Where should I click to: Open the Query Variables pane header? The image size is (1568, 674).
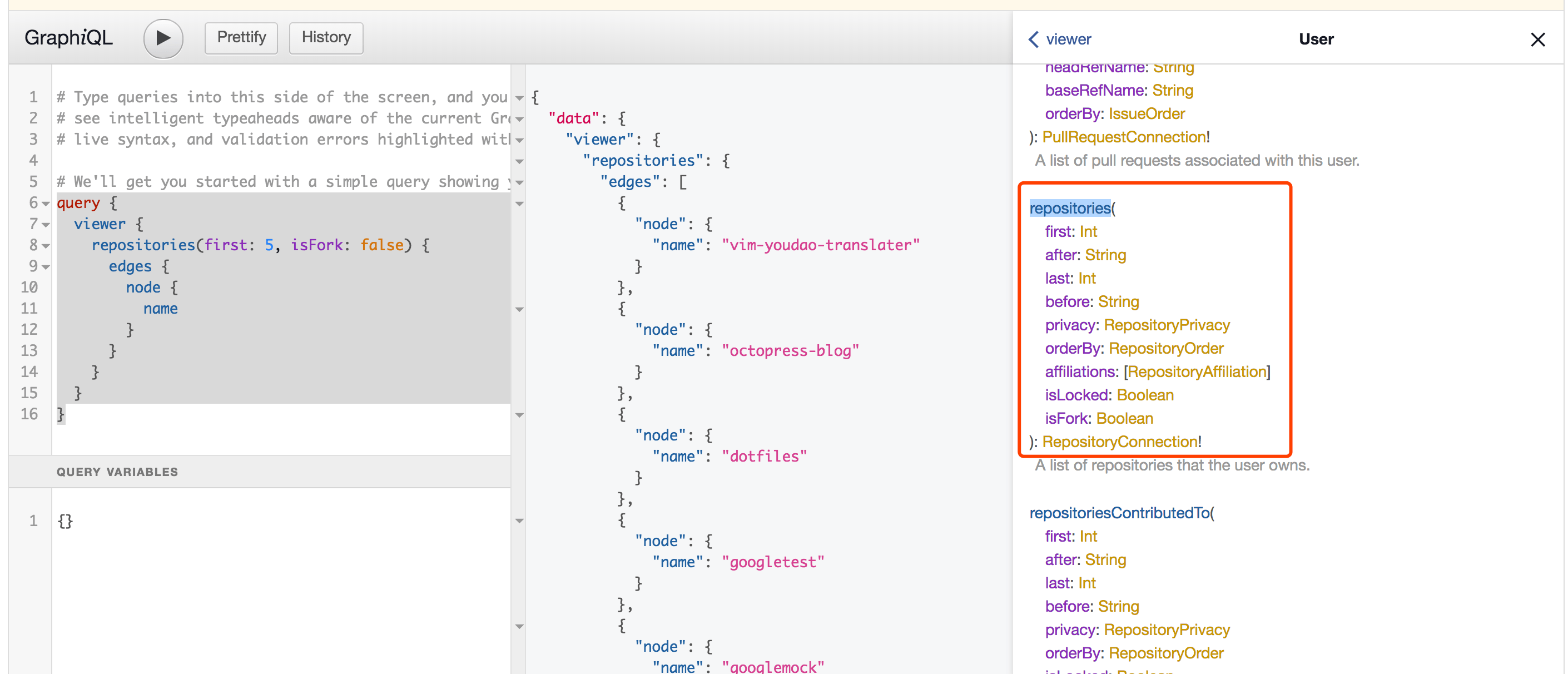click(x=117, y=472)
